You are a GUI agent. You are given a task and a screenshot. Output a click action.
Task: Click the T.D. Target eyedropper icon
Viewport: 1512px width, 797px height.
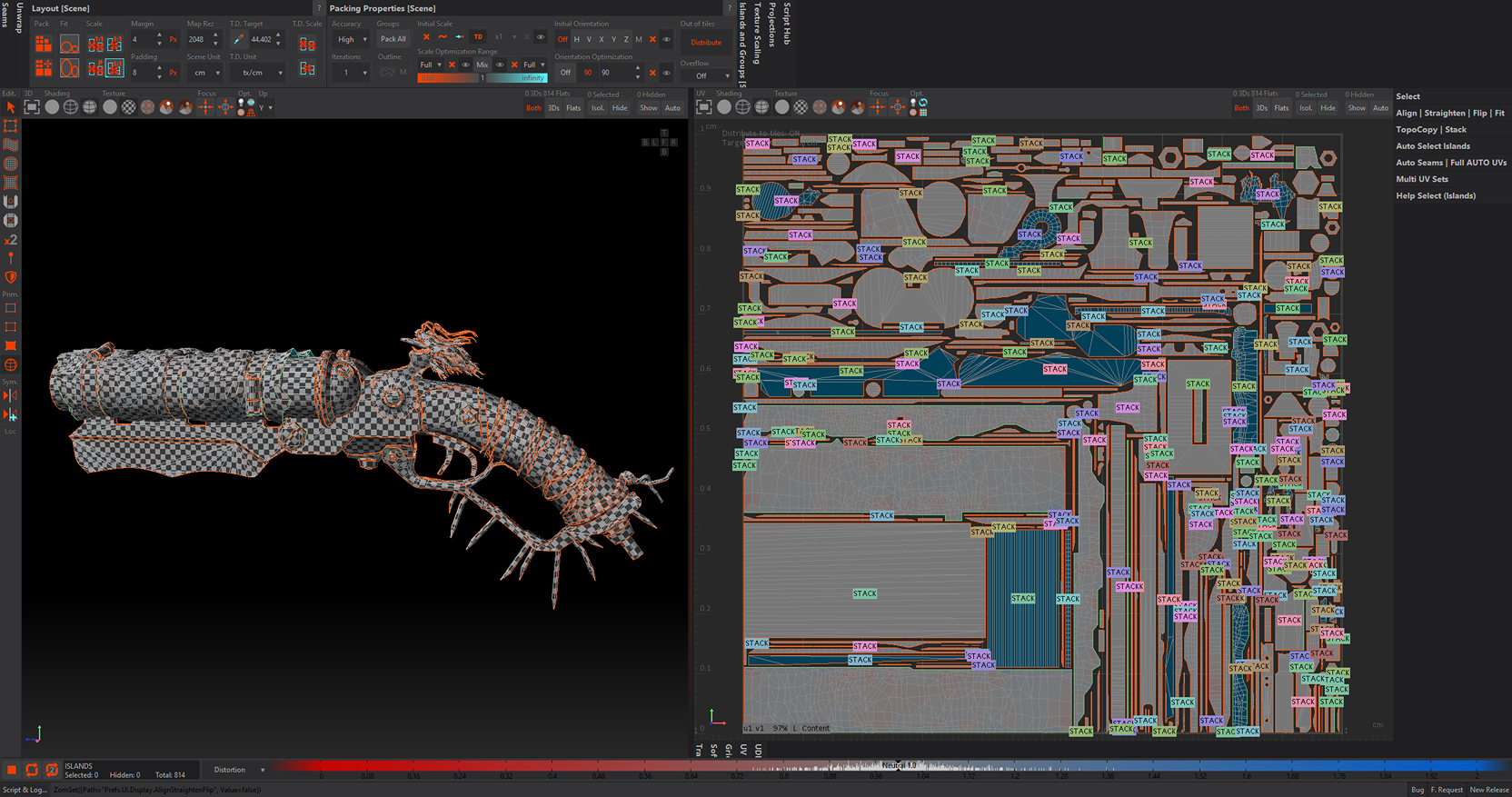click(238, 39)
